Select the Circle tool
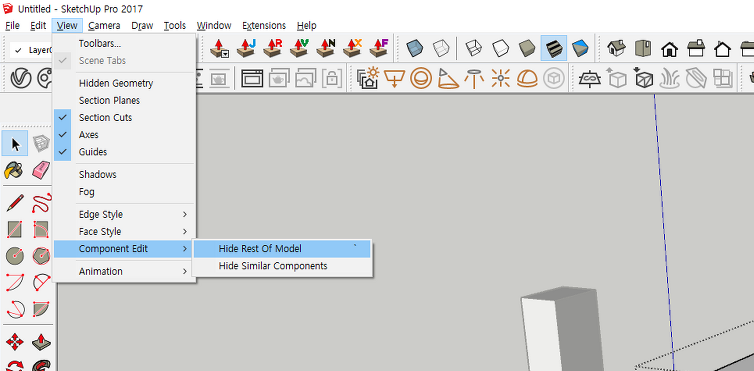This screenshot has width=754, height=371. [14, 256]
